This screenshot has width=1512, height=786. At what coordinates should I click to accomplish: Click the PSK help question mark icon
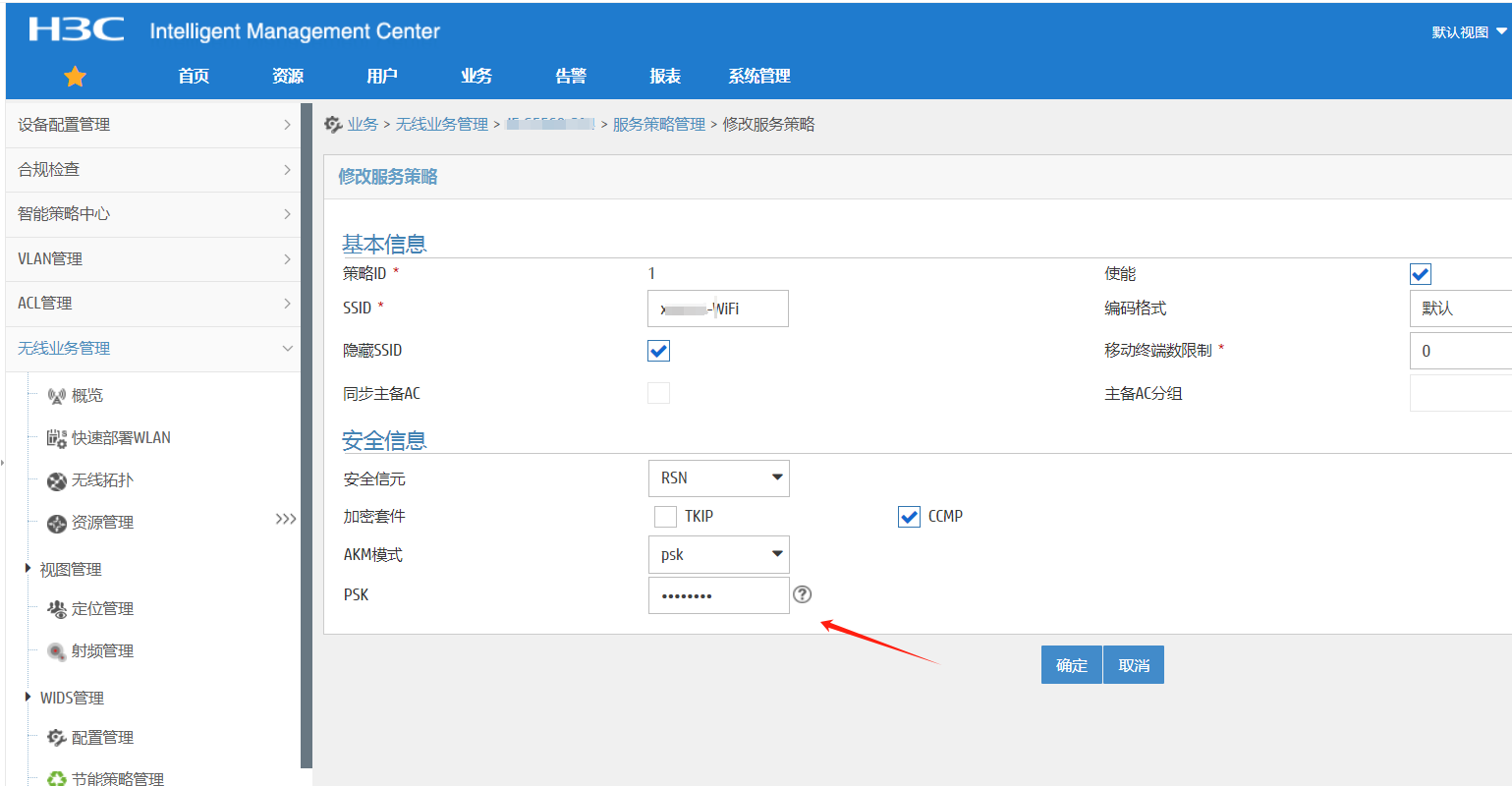[x=803, y=594]
